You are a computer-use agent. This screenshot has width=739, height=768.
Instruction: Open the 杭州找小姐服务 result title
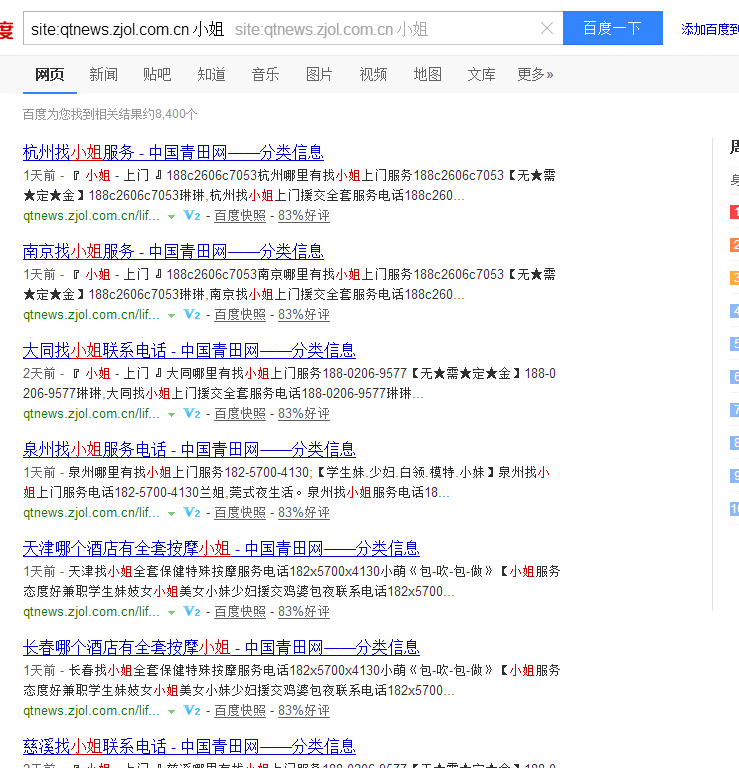click(x=173, y=152)
